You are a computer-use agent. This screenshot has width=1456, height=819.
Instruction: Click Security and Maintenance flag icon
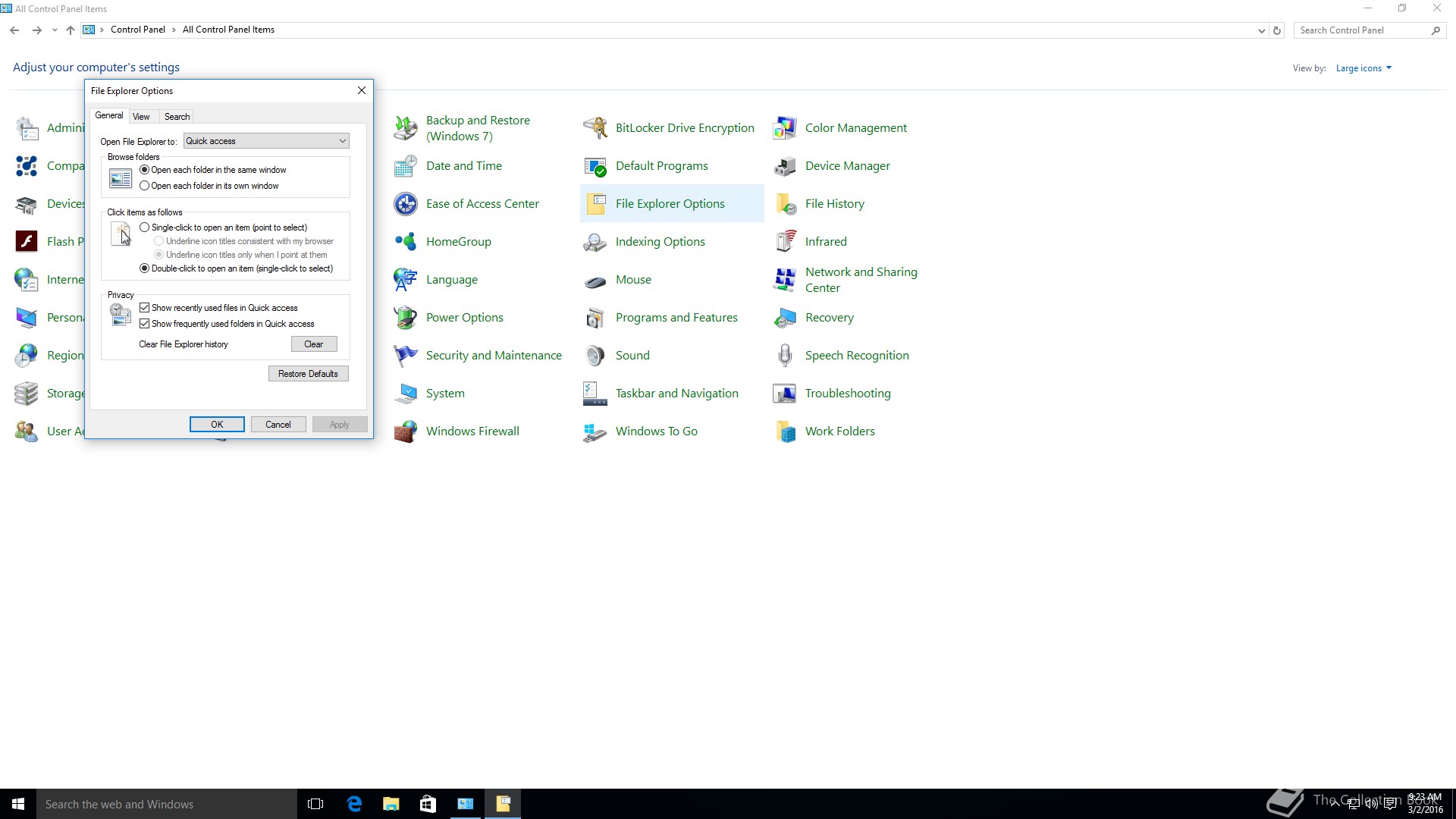point(406,356)
